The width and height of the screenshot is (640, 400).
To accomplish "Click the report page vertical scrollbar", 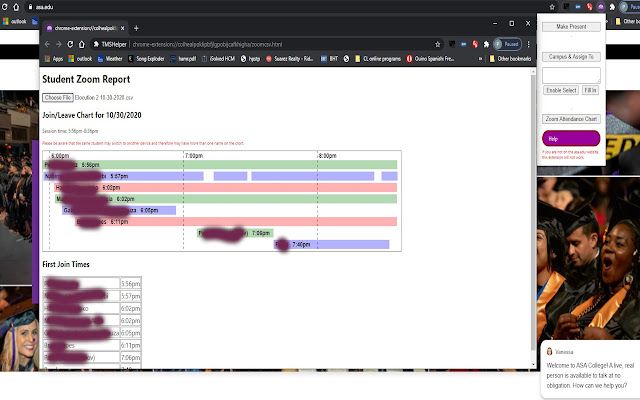I will coord(533,212).
